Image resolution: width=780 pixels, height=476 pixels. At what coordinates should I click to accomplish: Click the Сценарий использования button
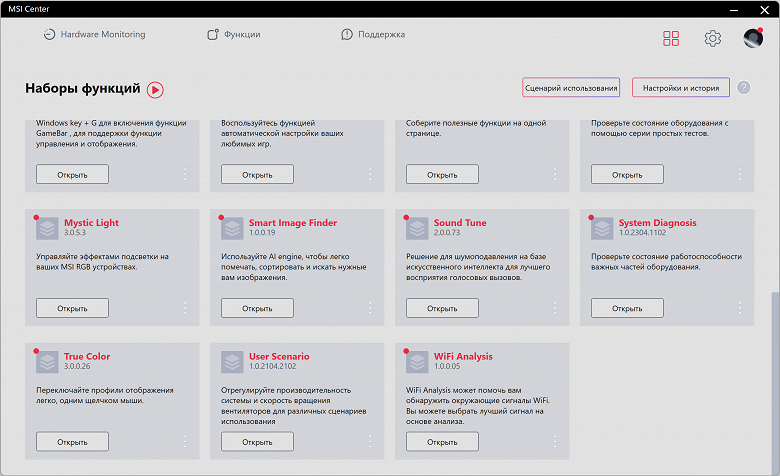point(571,88)
